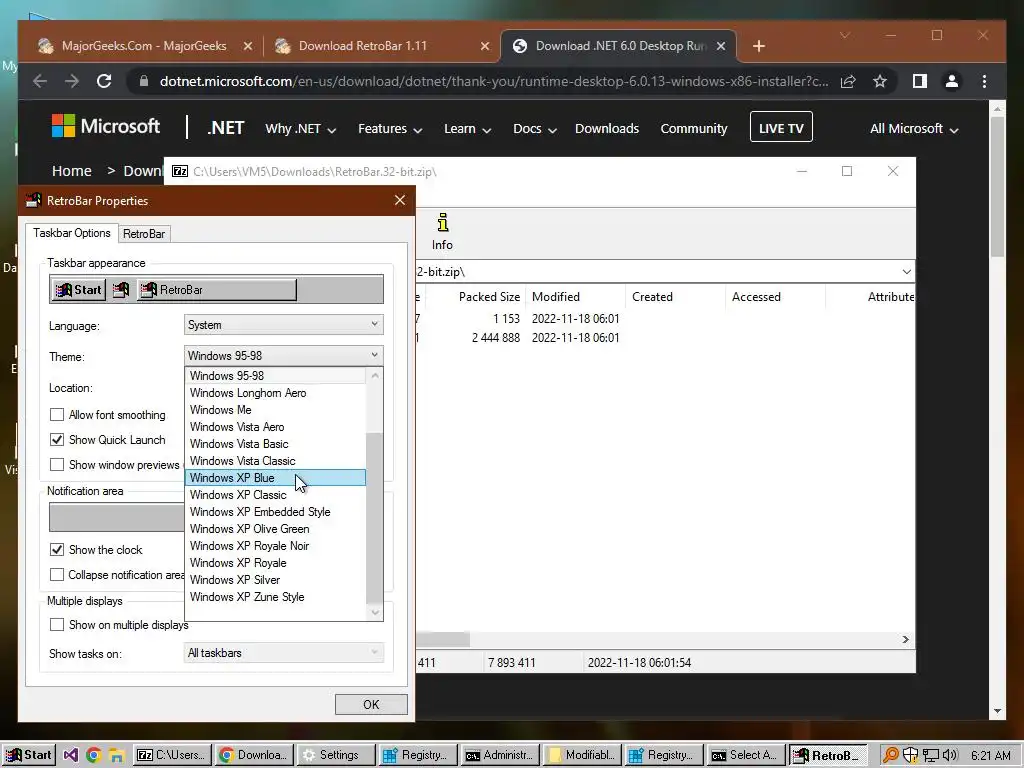
Task: Switch to the Modifiabl... taskbar button
Action: [x=582, y=755]
